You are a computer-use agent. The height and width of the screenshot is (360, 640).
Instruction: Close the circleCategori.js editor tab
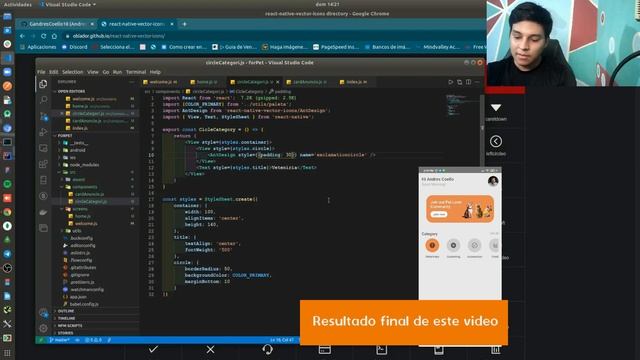click(278, 82)
